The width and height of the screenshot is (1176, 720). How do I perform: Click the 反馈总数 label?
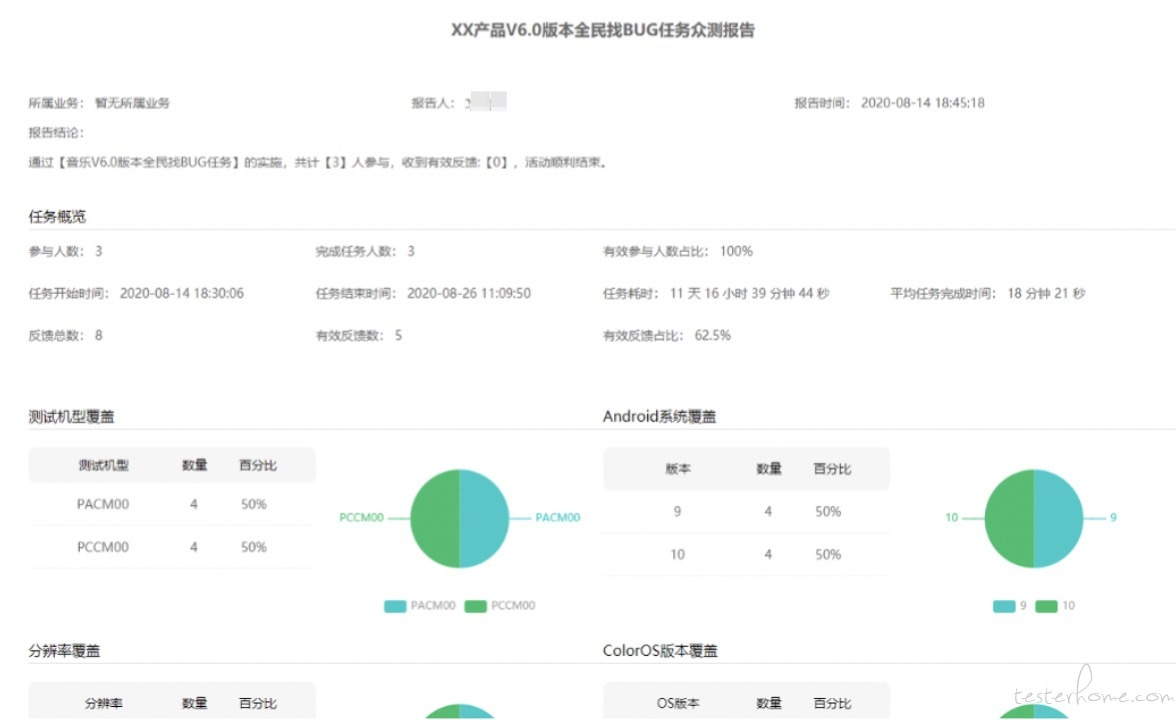click(56, 335)
